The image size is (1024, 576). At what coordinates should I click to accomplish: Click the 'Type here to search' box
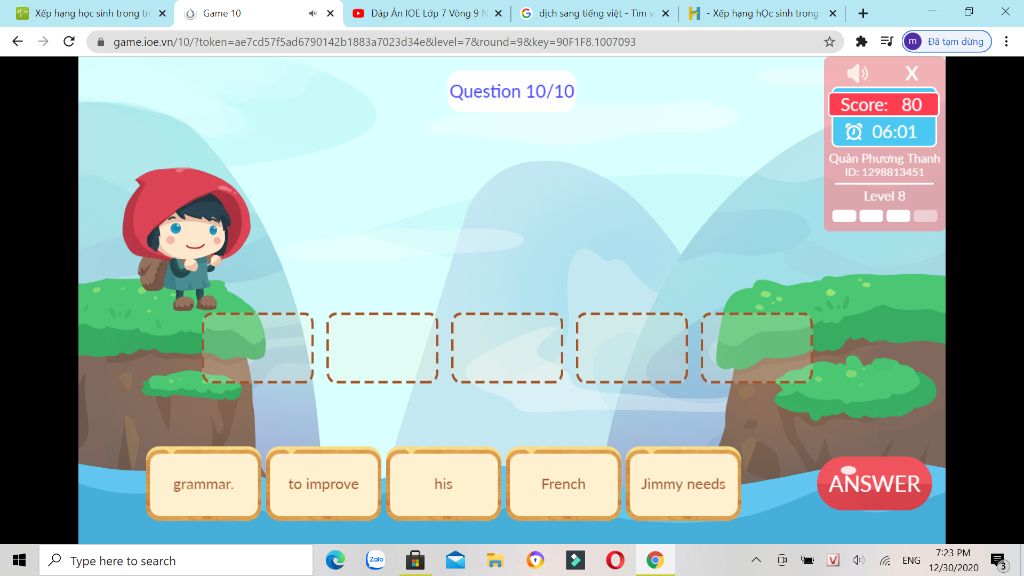click(176, 560)
